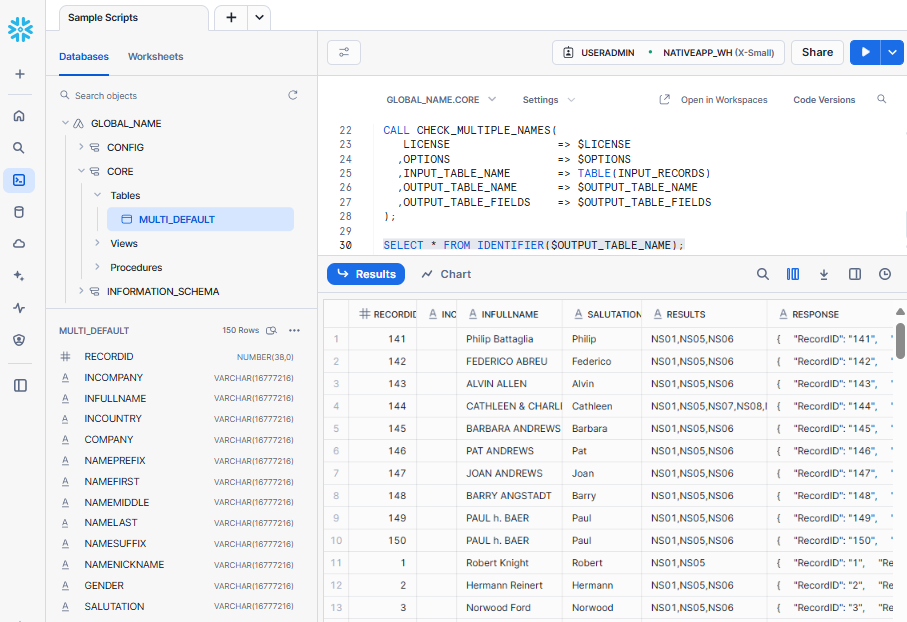Click line 30 SELECT statement in editor
The height and width of the screenshot is (622, 907).
click(533, 245)
